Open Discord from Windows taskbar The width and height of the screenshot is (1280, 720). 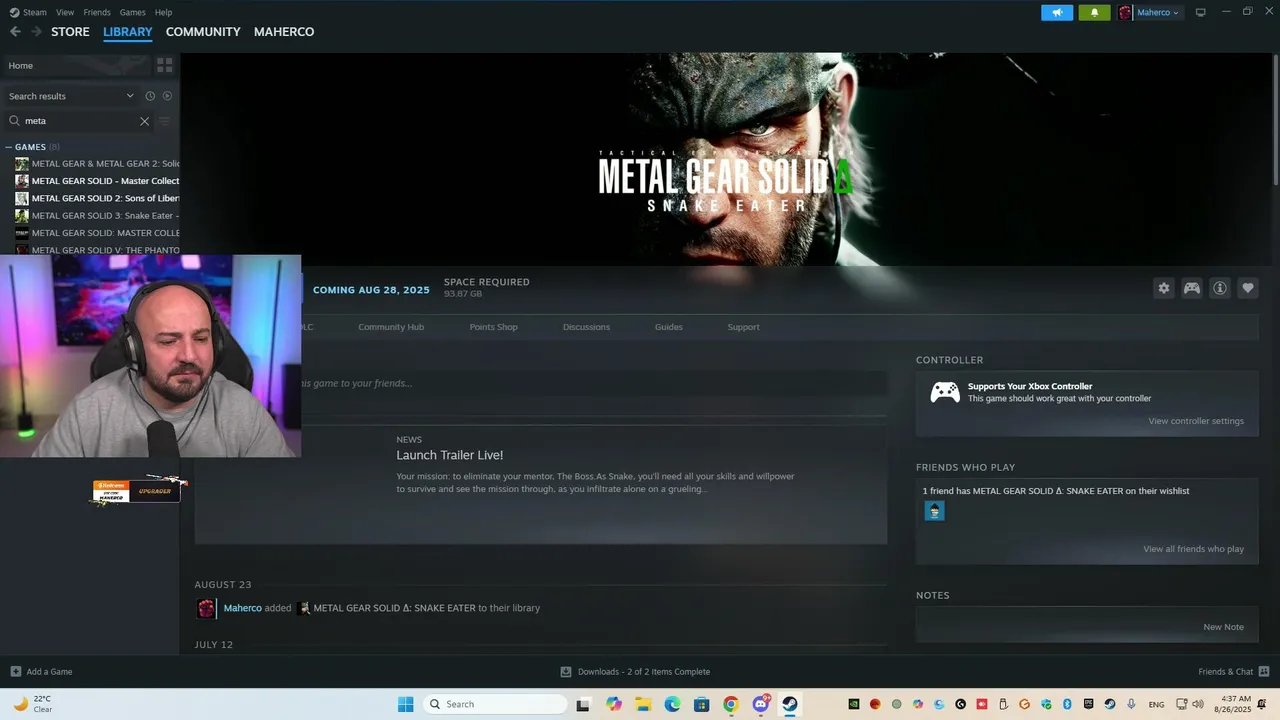point(761,704)
